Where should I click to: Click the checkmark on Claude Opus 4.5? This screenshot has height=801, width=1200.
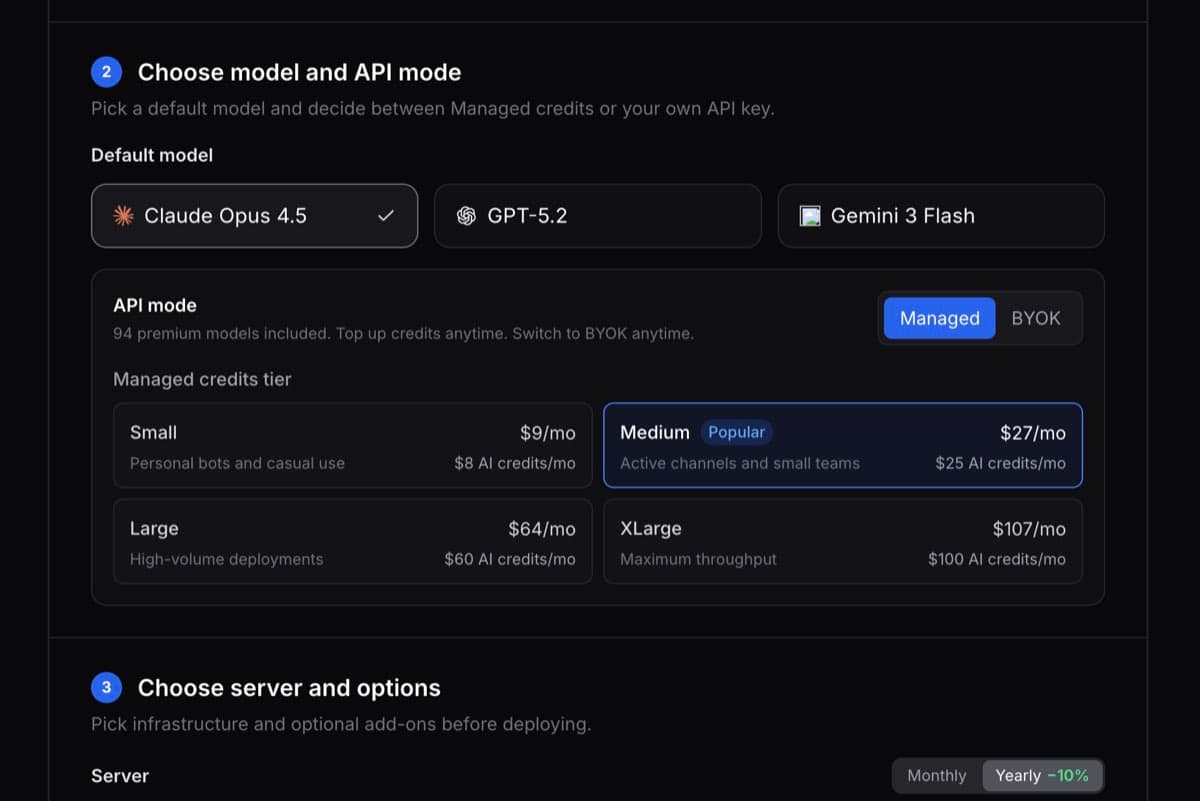point(385,215)
